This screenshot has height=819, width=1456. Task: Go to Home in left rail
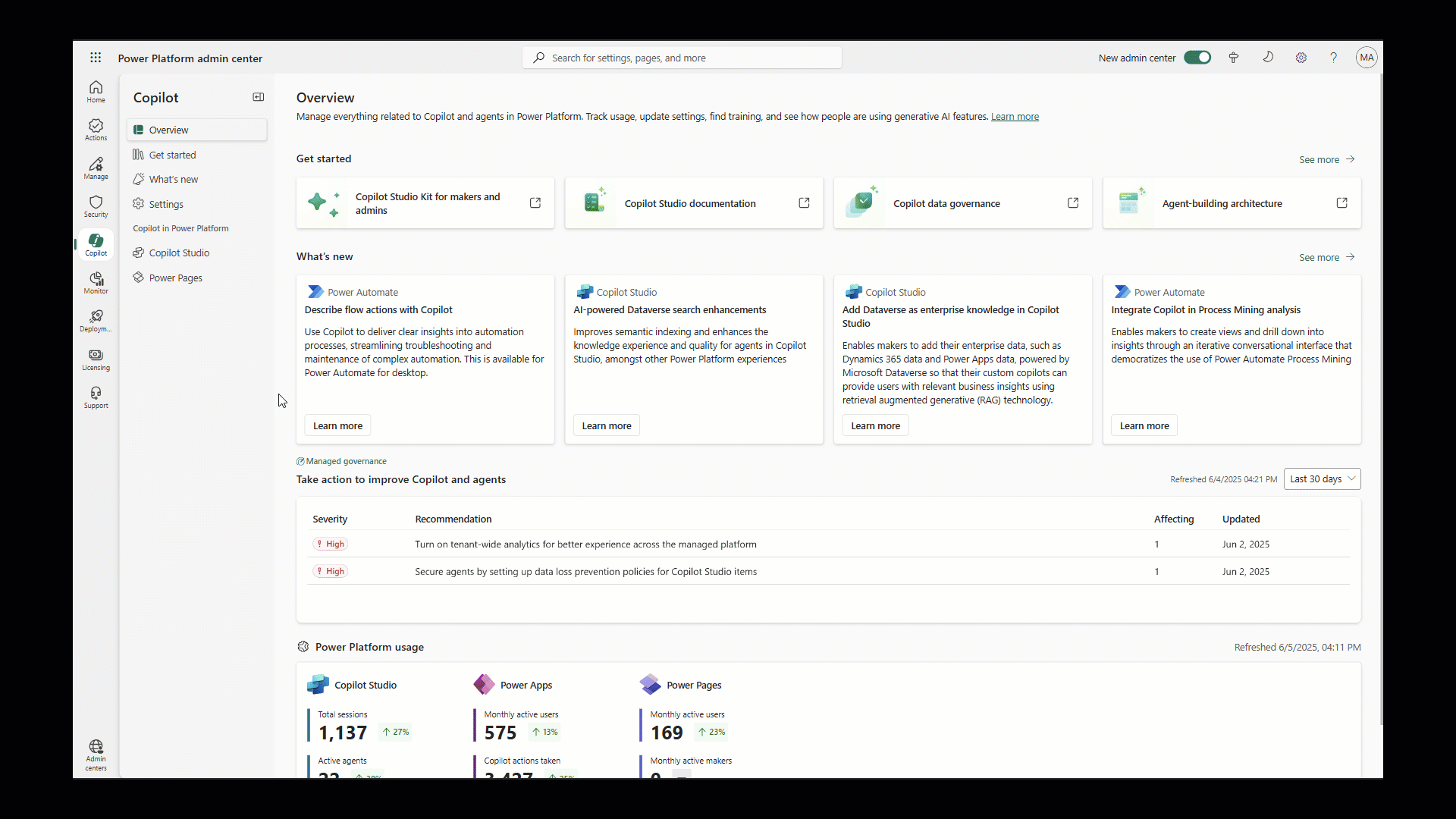click(96, 91)
